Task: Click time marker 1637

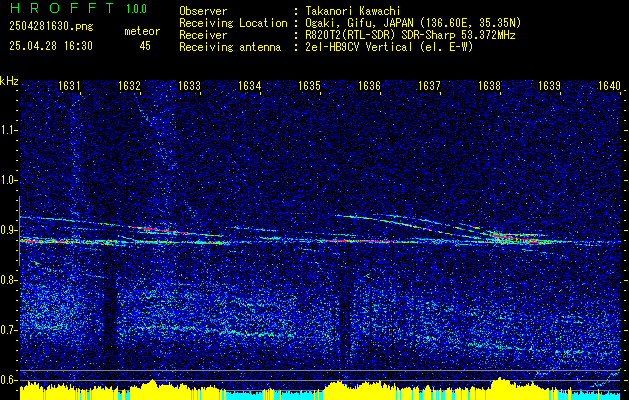Action: pyautogui.click(x=430, y=85)
